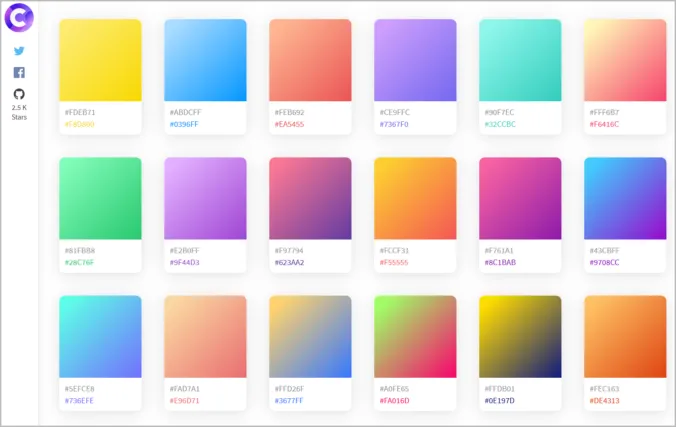Copy the hex code #ABDCFF
The width and height of the screenshot is (676, 427).
pos(185,112)
